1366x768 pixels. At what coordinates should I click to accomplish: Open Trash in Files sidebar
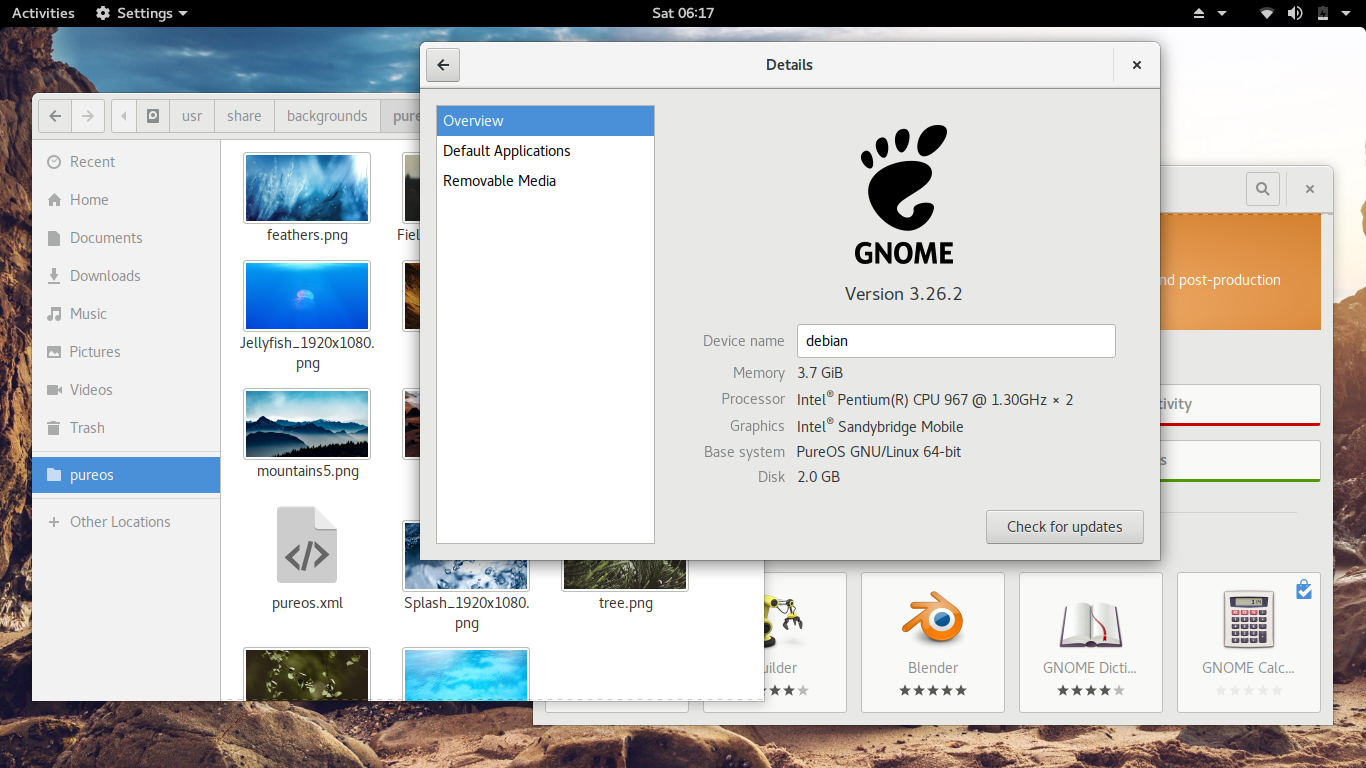tap(126, 428)
